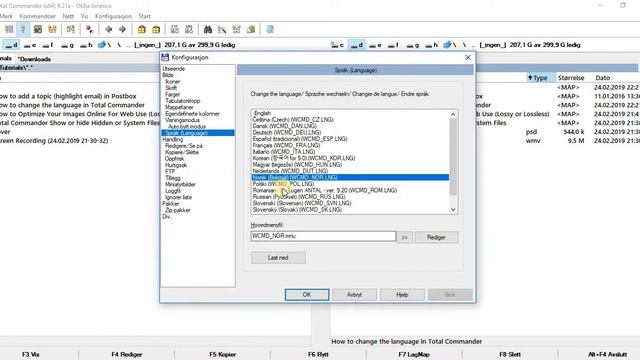Click the second package (unpack) toolbar icon
Image resolution: width=640 pixels, height=360 pixels.
coord(156,29)
